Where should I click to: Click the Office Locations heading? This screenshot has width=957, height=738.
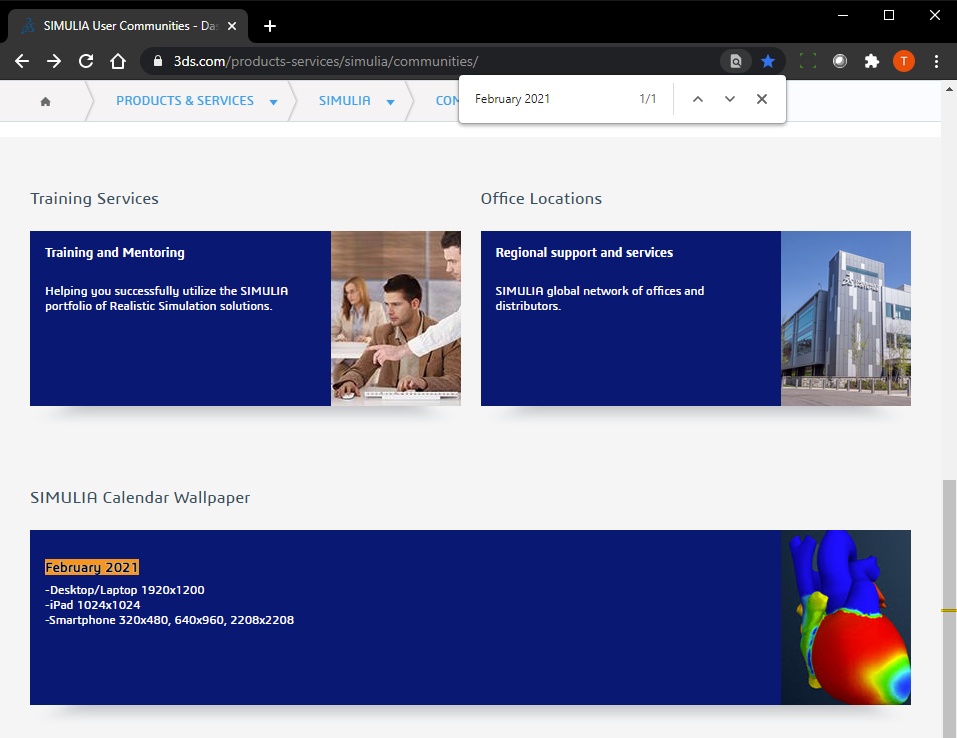tap(541, 198)
